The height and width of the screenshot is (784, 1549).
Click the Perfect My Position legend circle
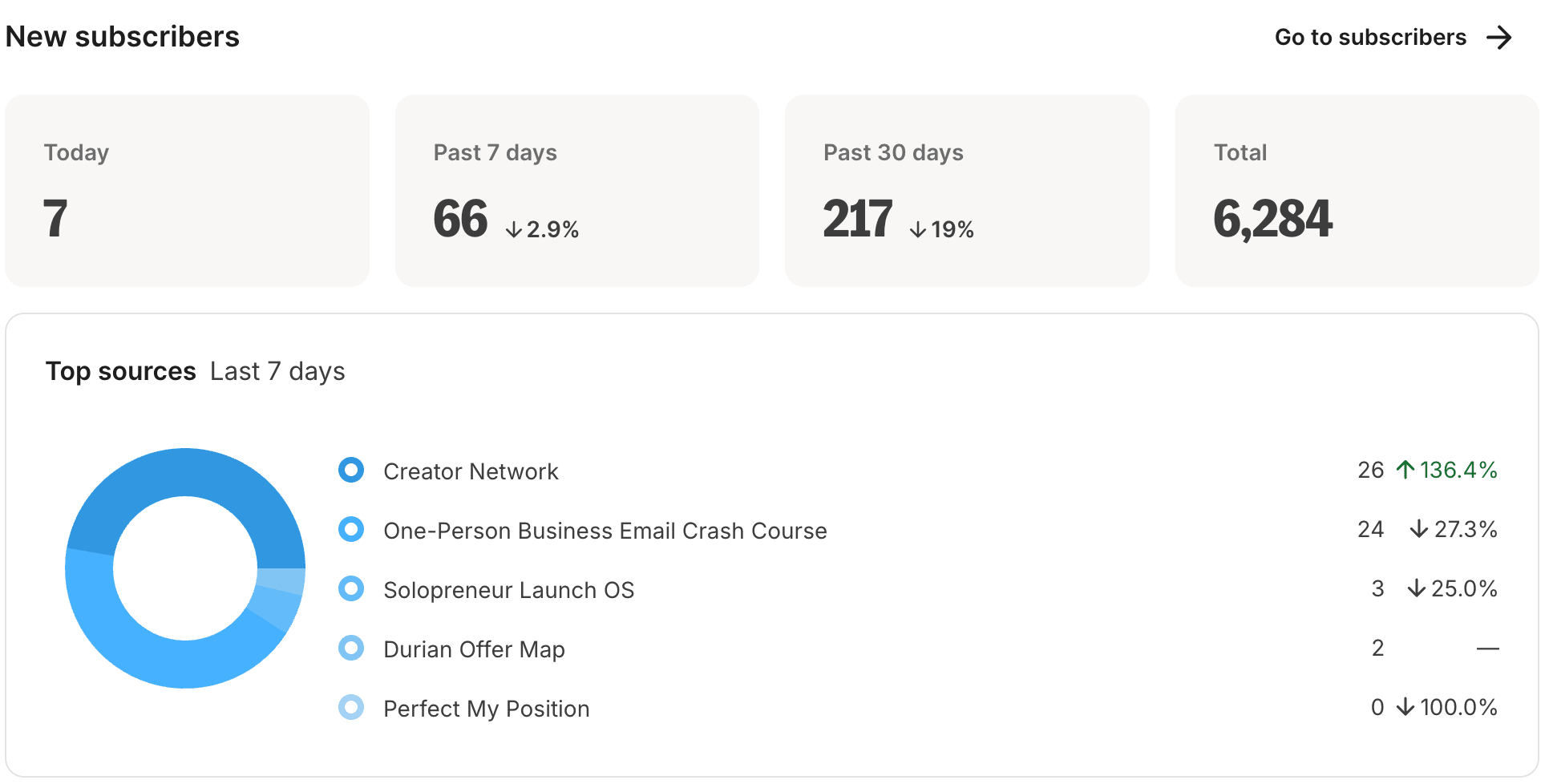point(351,707)
